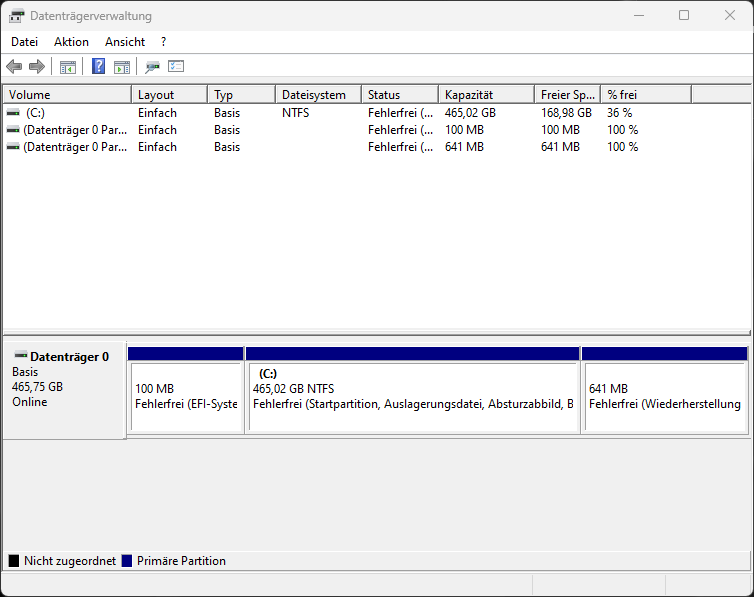
Task: Click the 465,75 GB disk size label
Action: pyautogui.click(x=38, y=387)
